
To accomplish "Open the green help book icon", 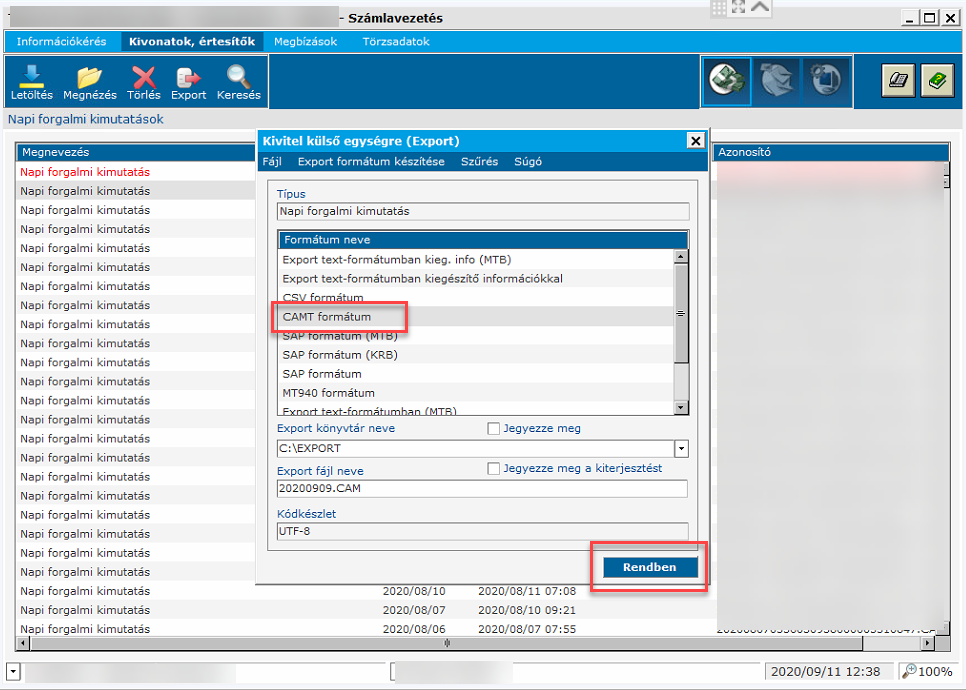I will point(937,80).
